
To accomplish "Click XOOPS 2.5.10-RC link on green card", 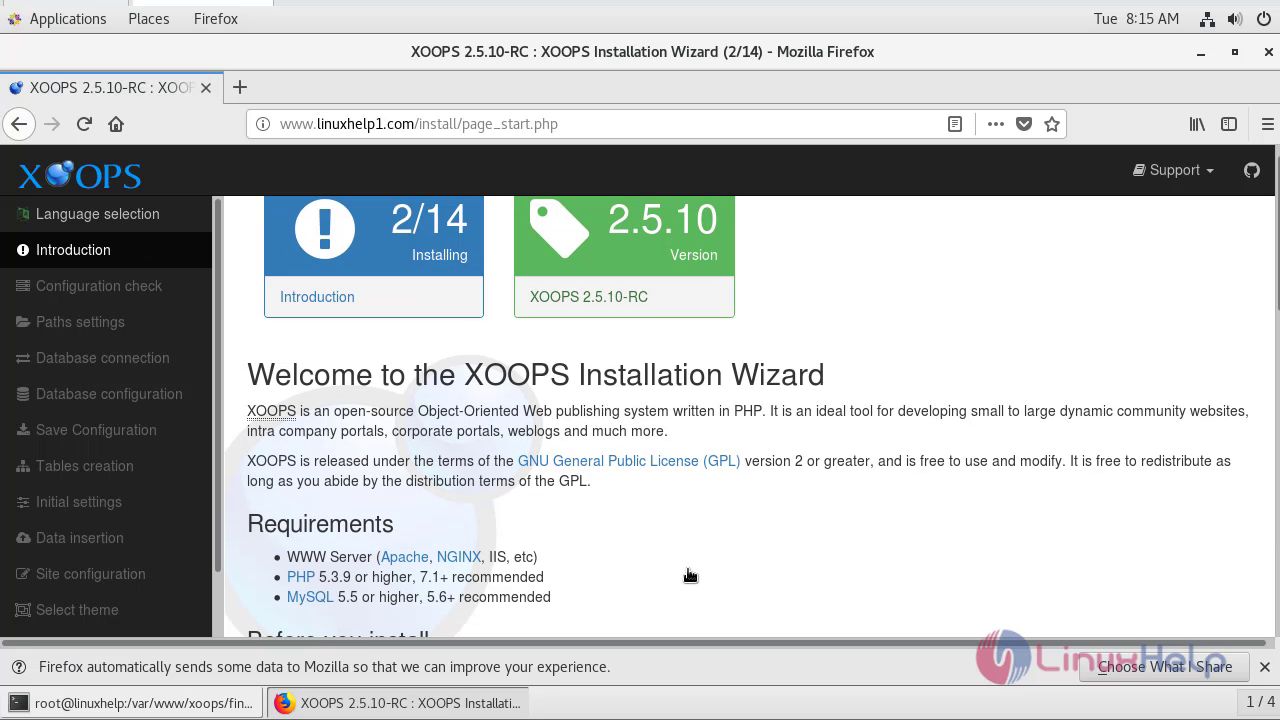I will pos(589,297).
